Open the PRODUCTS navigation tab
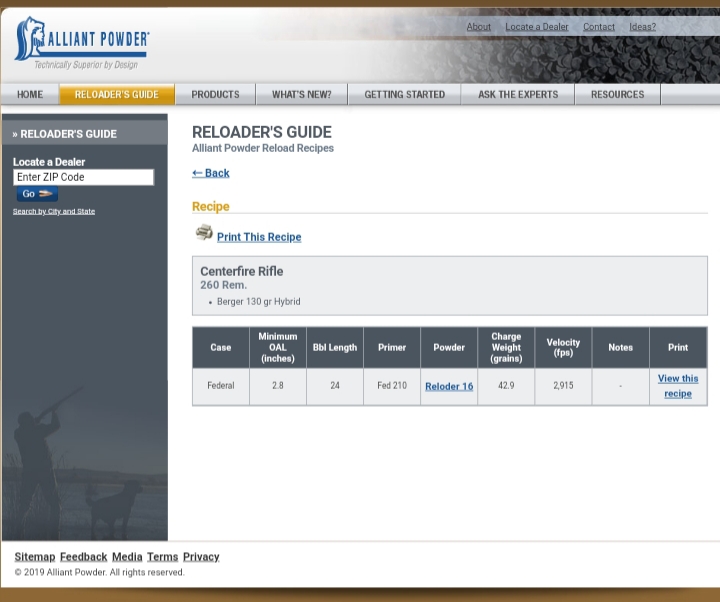Image resolution: width=720 pixels, height=602 pixels. pyautogui.click(x=215, y=95)
